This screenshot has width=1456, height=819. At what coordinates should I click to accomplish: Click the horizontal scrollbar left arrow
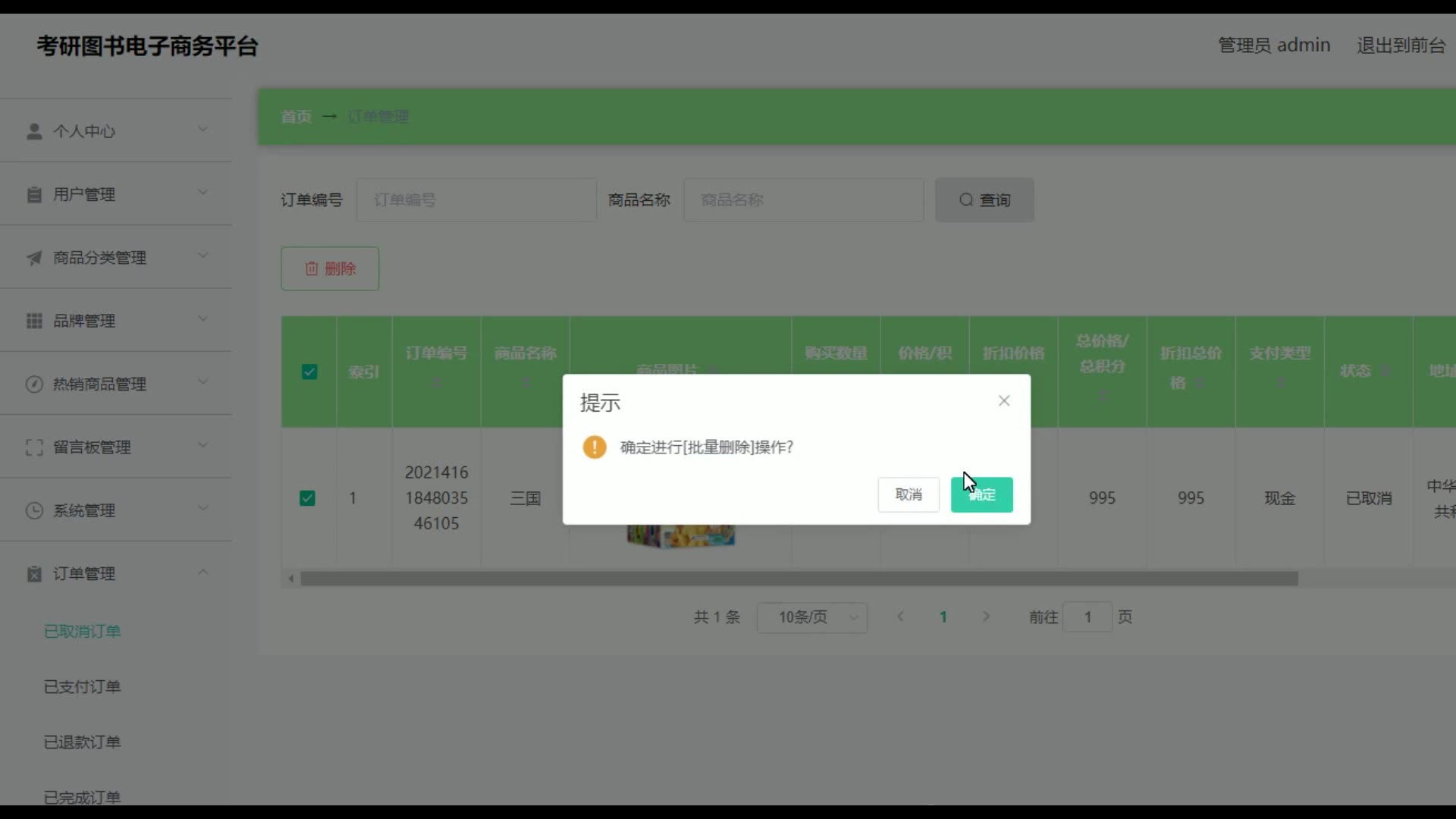[291, 579]
